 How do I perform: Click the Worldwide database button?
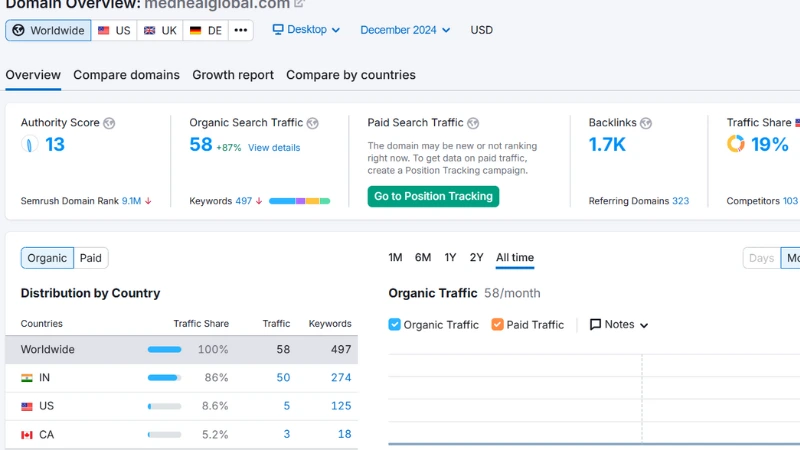48,30
